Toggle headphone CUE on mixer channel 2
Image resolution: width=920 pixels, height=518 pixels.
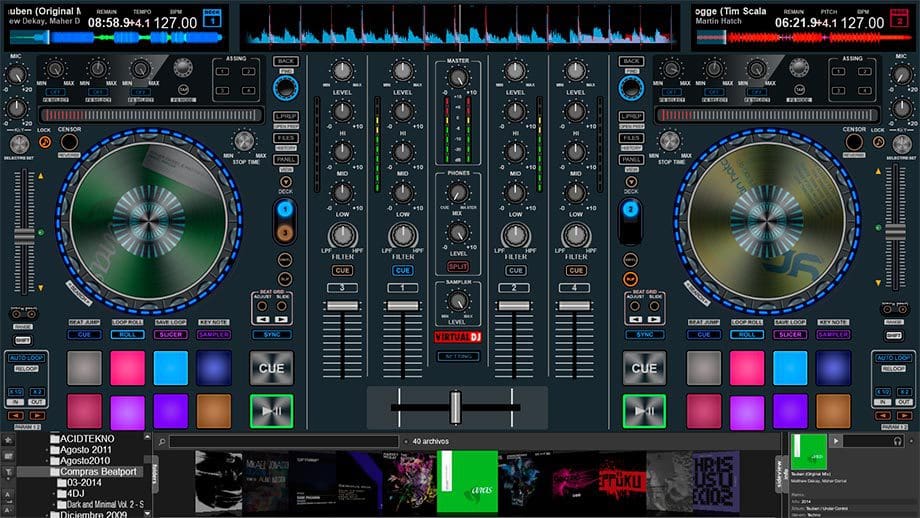(515, 270)
